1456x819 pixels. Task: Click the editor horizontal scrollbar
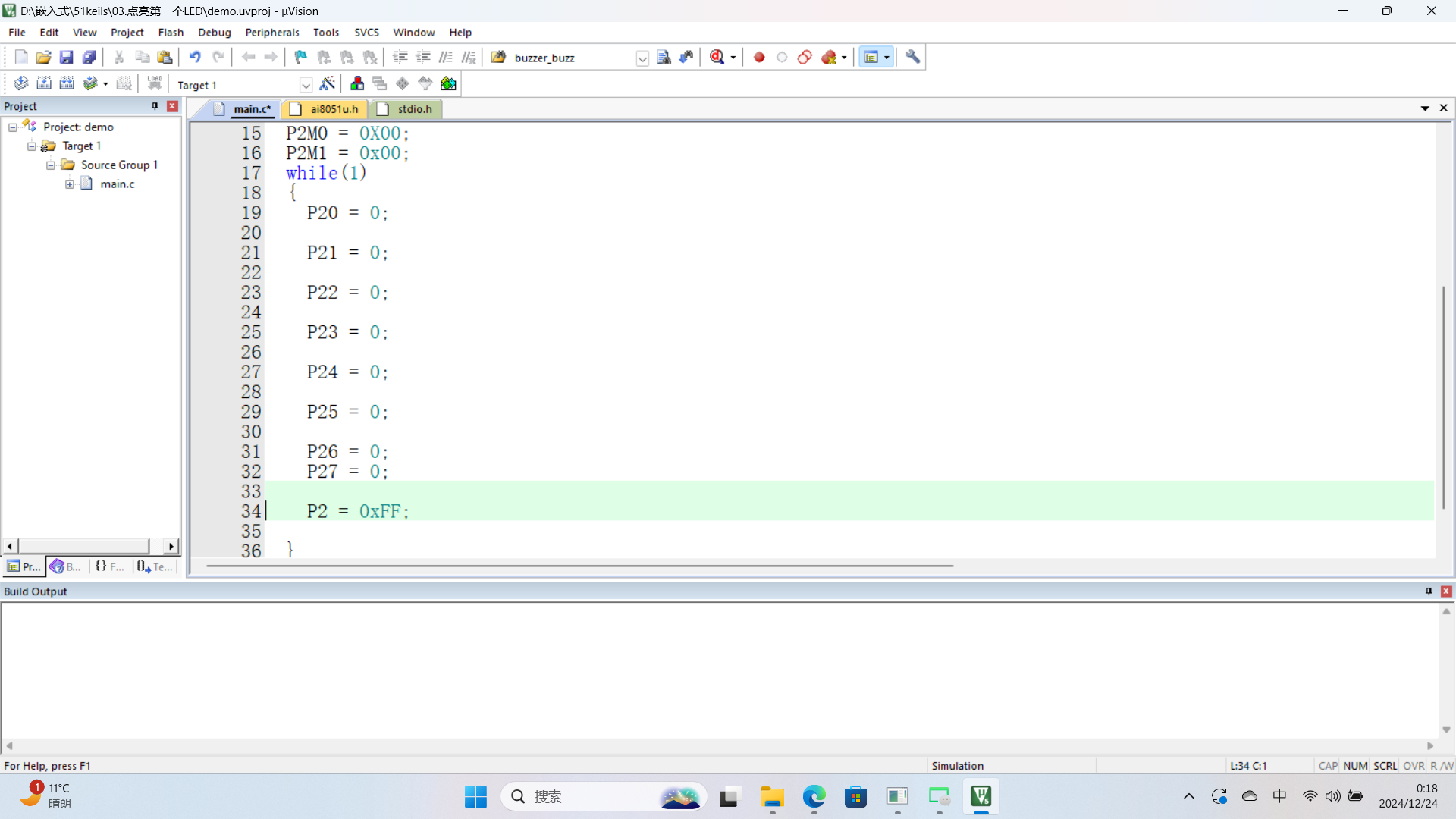tap(579, 566)
